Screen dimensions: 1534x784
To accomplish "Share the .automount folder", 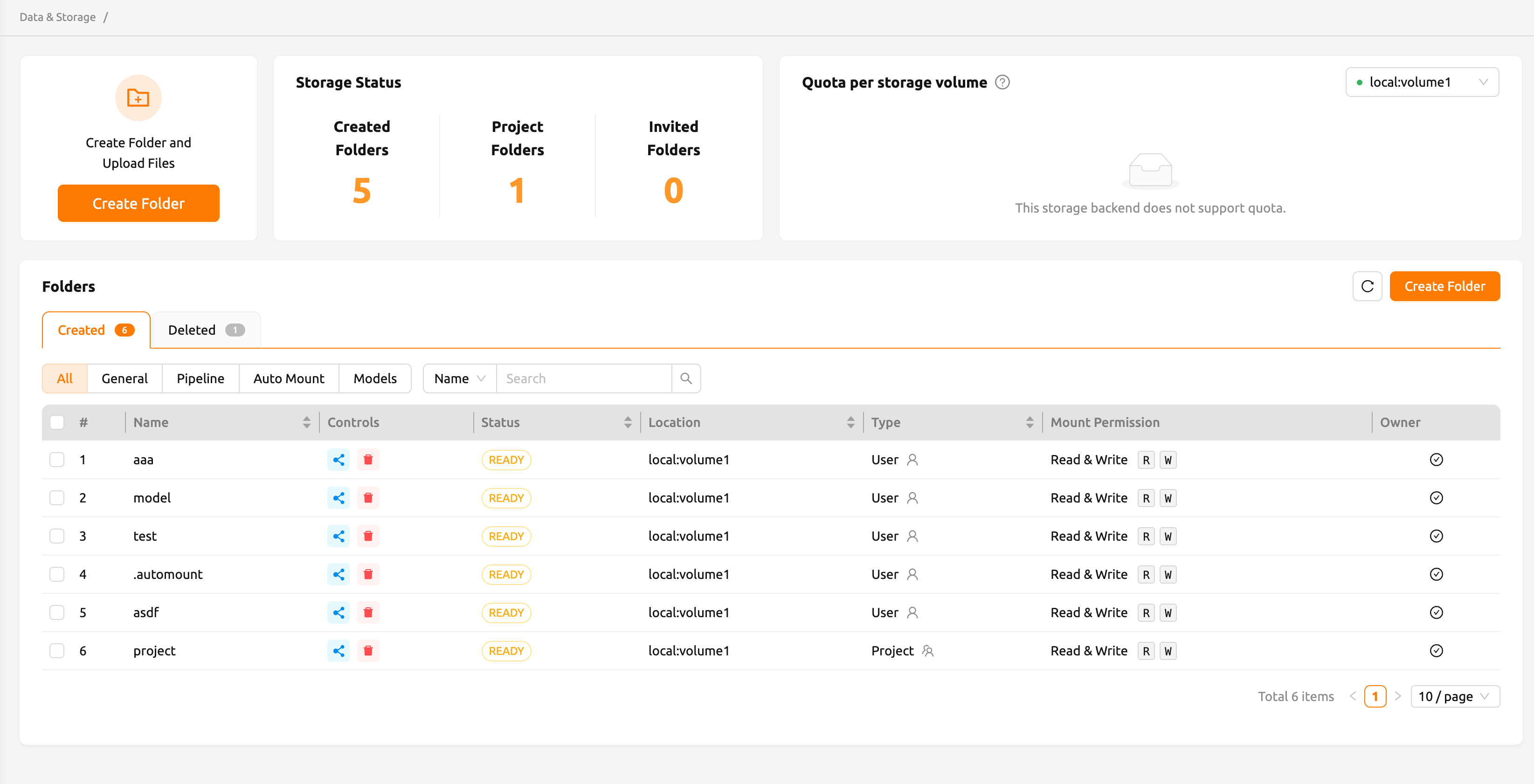I will [338, 574].
